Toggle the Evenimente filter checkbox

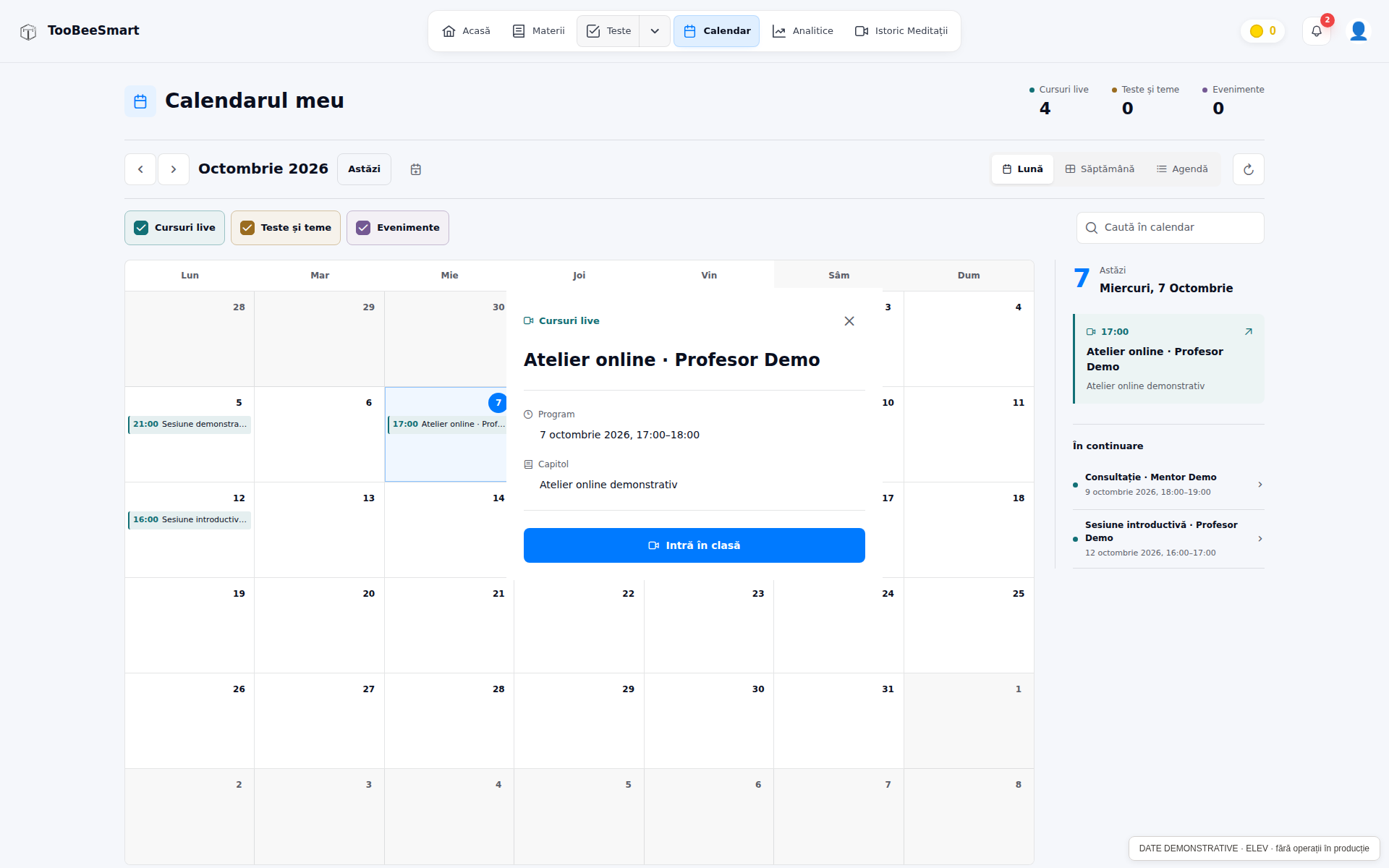[363, 228]
